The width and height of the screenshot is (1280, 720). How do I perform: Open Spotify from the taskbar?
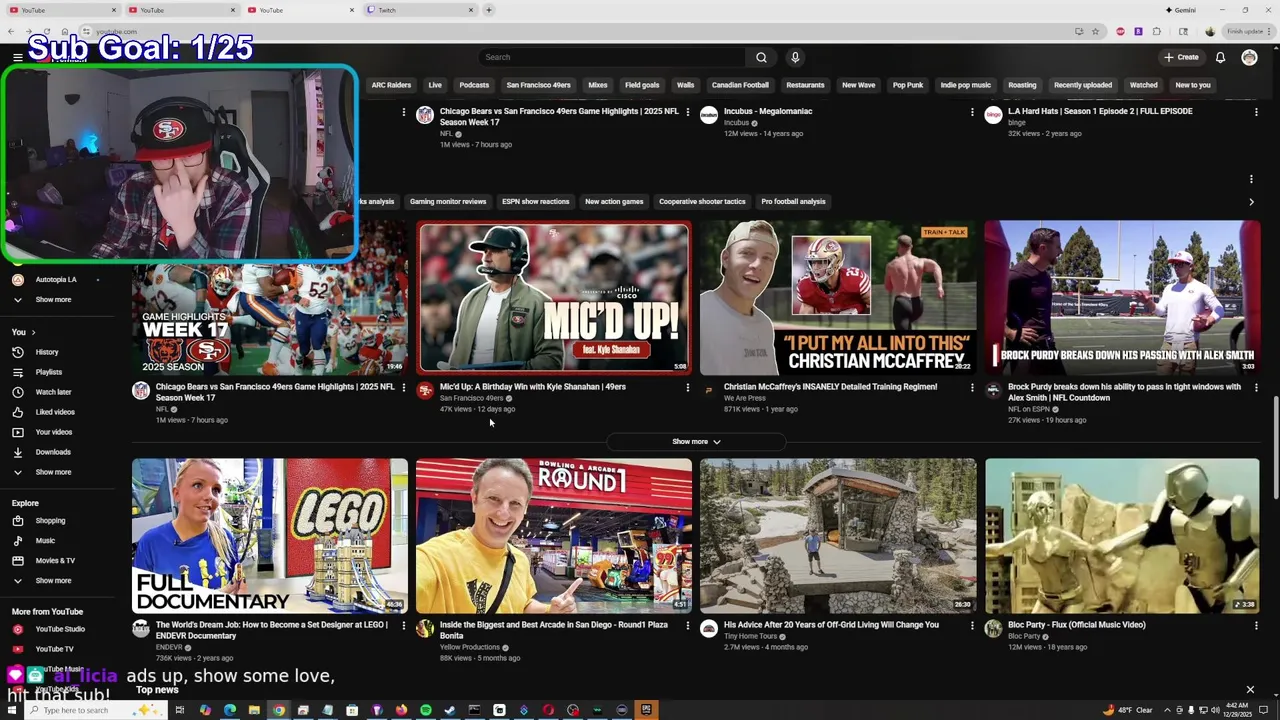coord(426,710)
